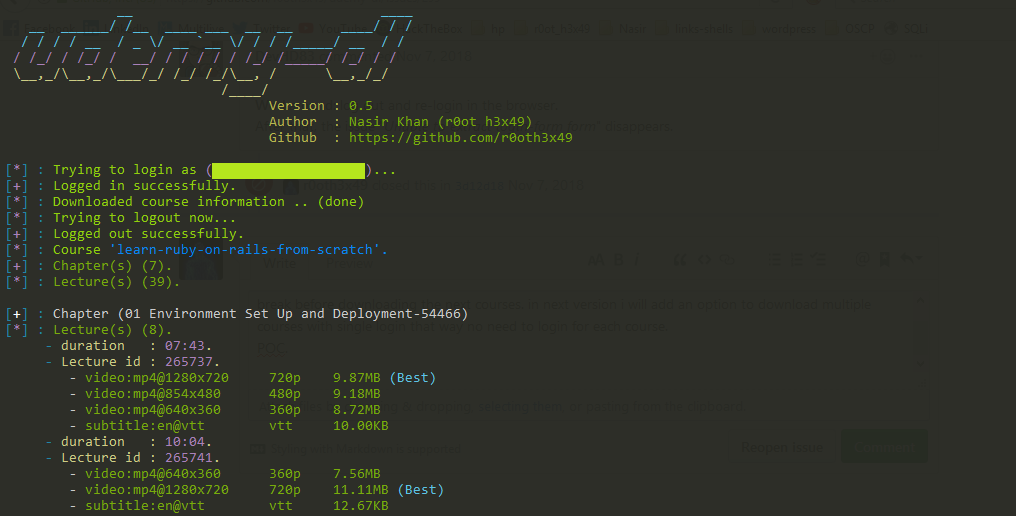
Task: Open the Nasir bookmark folder
Action: (x=625, y=29)
